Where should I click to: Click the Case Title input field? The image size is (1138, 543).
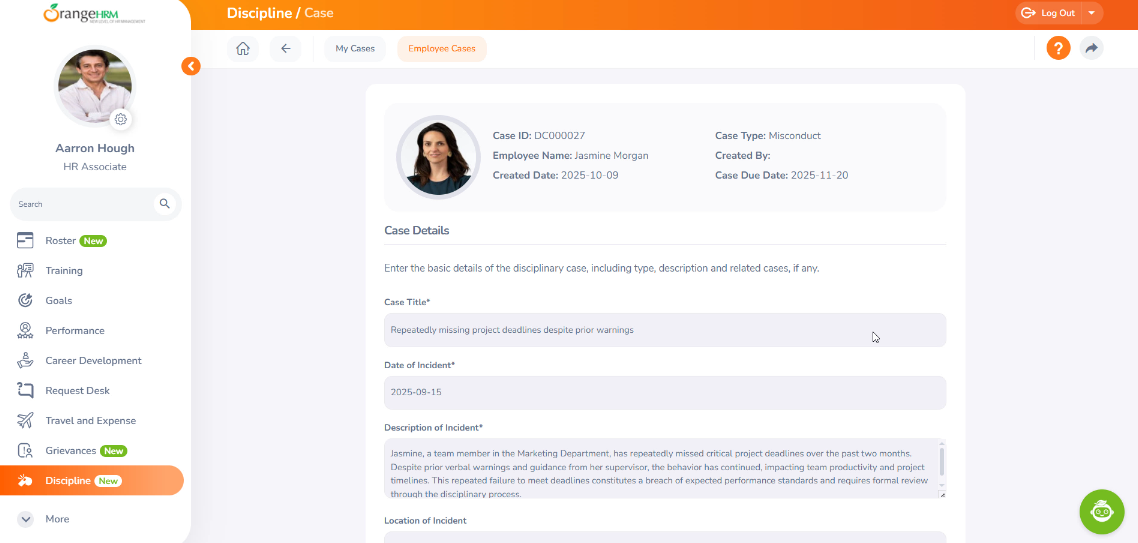coord(664,330)
